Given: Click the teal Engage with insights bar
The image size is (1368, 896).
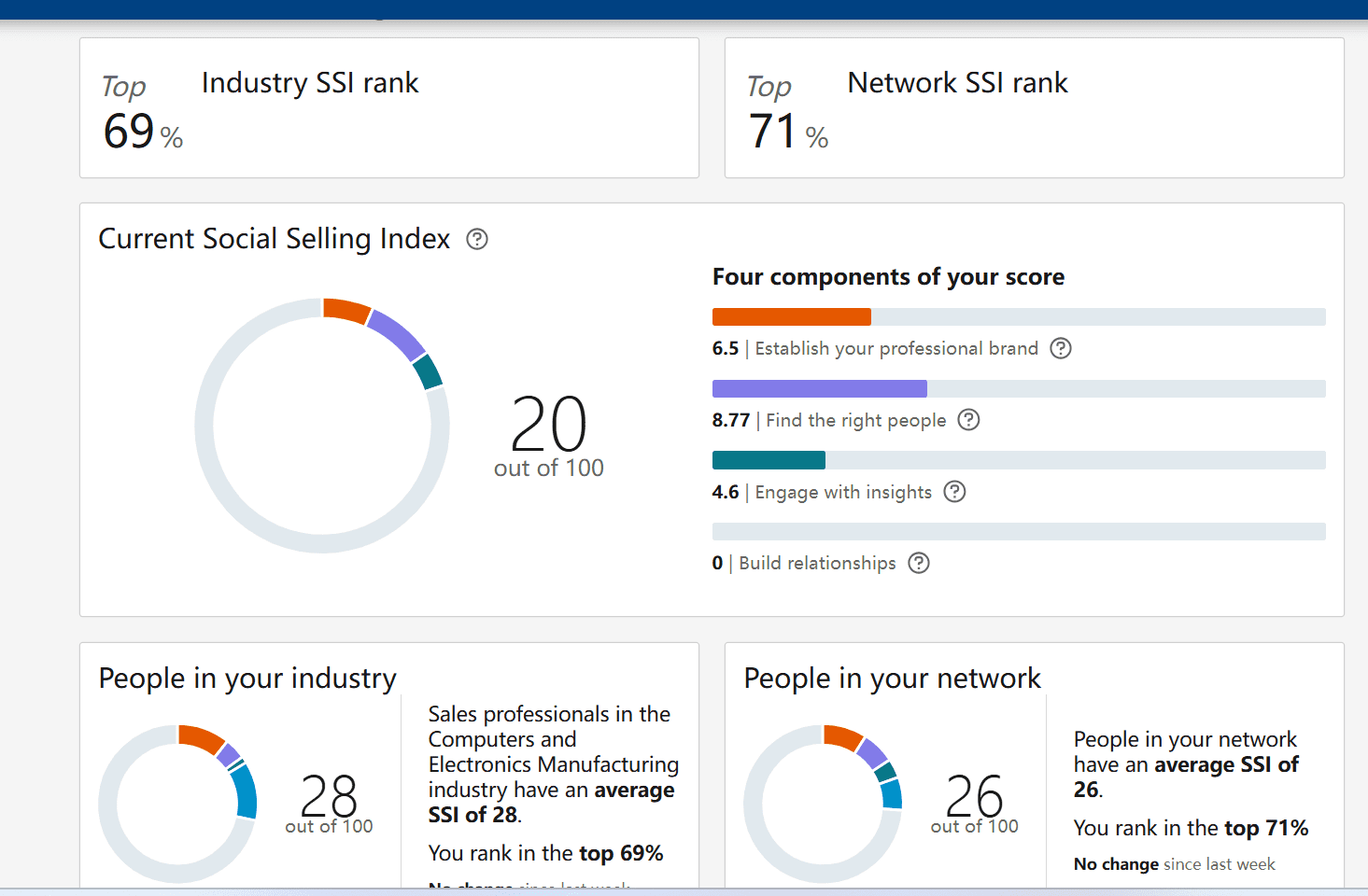Looking at the screenshot, I should [x=769, y=460].
